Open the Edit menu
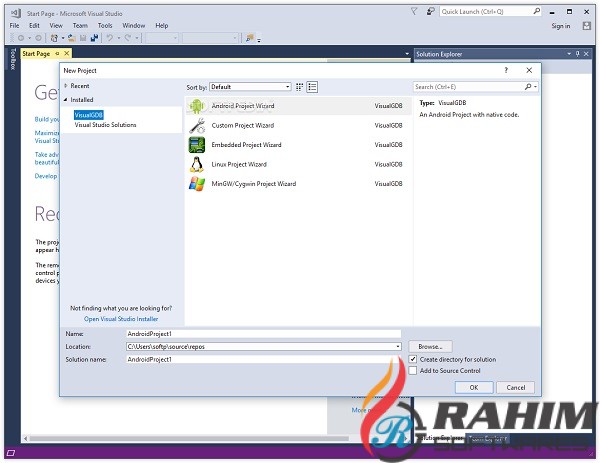The image size is (600, 463). [34, 26]
